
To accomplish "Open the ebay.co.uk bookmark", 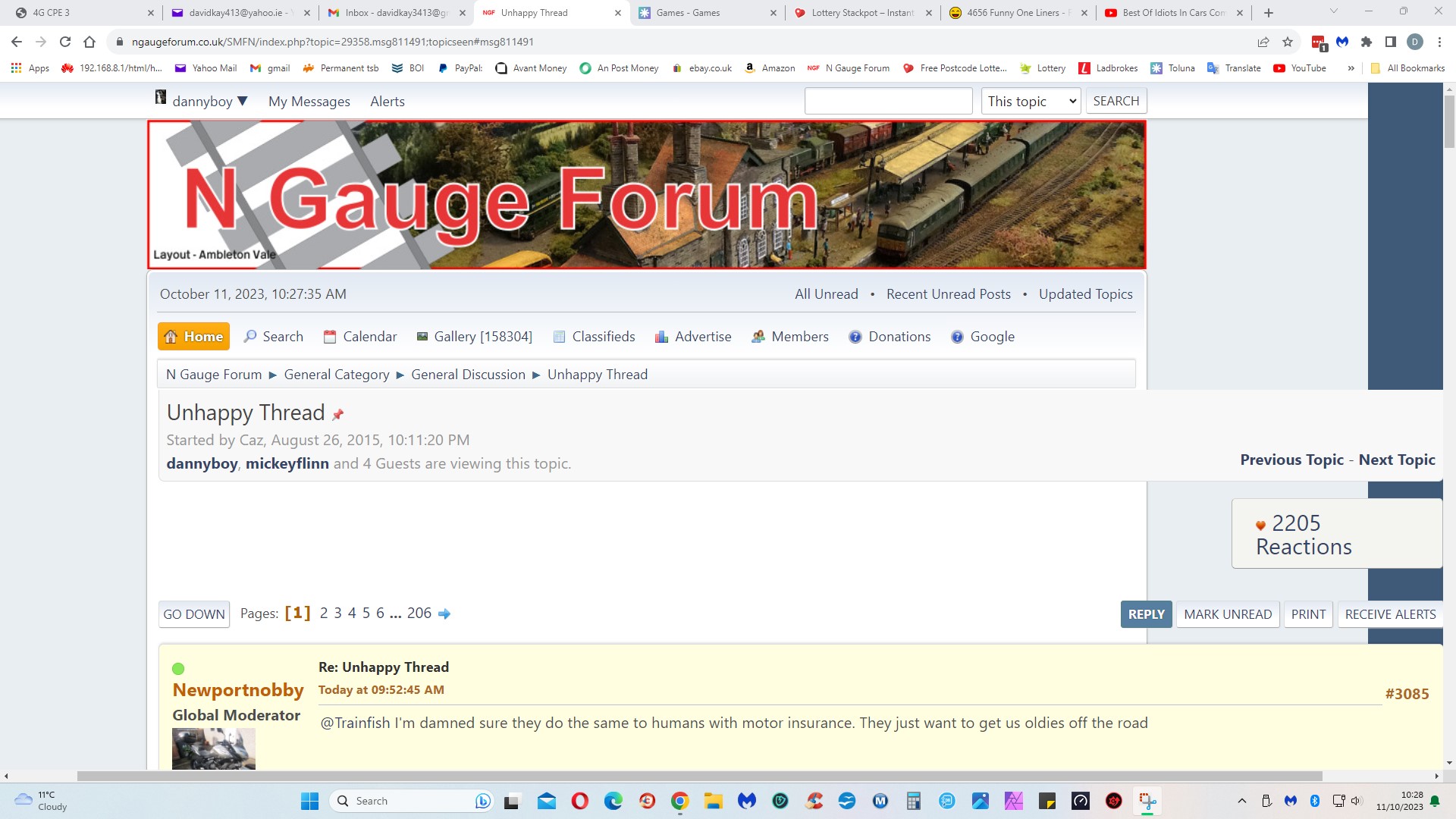I will click(702, 68).
